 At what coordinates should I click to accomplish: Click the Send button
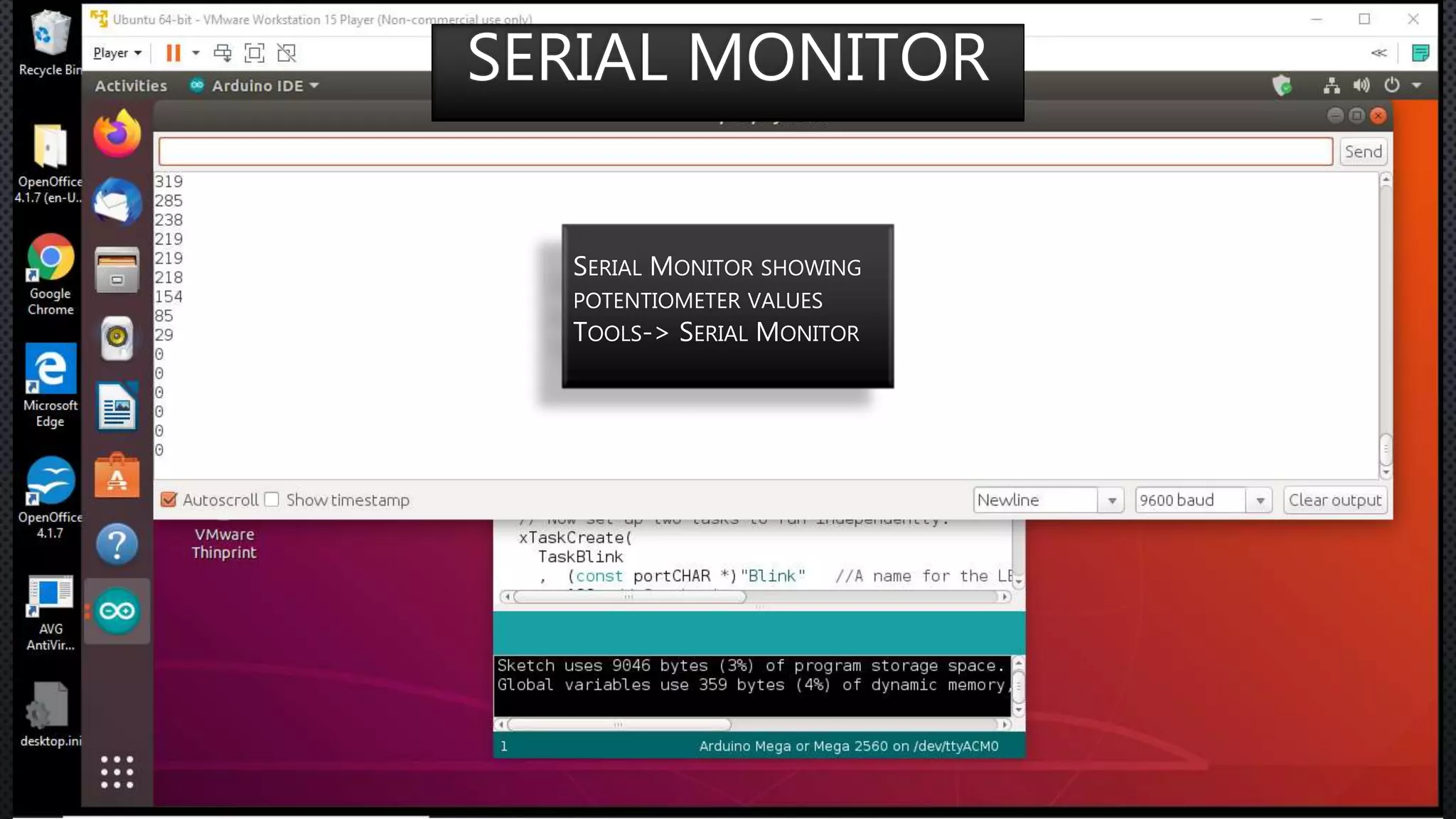point(1363,152)
